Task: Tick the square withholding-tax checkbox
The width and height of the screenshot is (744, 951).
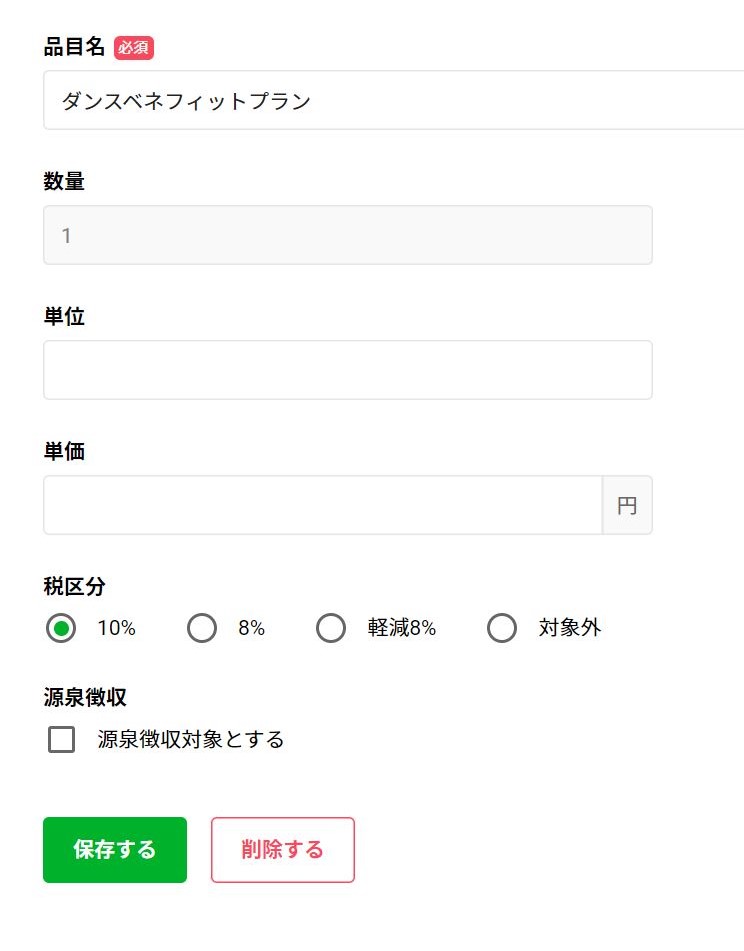Action: tap(61, 740)
